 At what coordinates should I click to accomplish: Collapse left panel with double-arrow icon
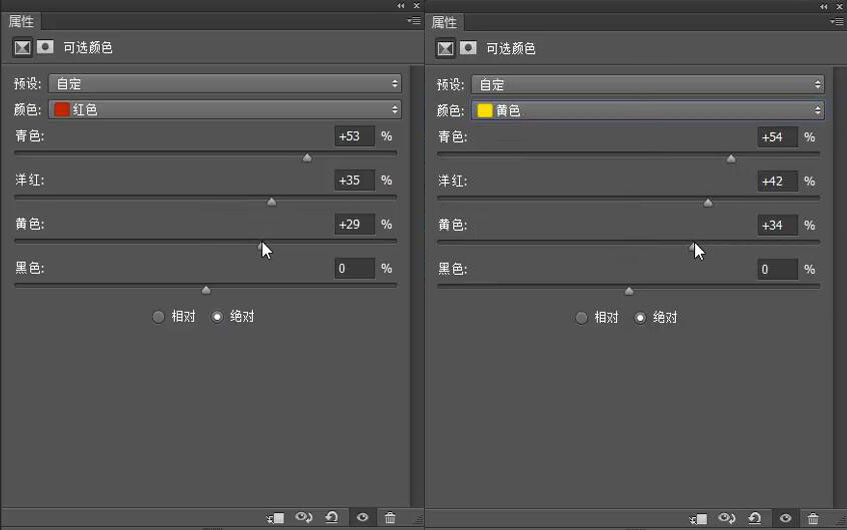(x=400, y=5)
